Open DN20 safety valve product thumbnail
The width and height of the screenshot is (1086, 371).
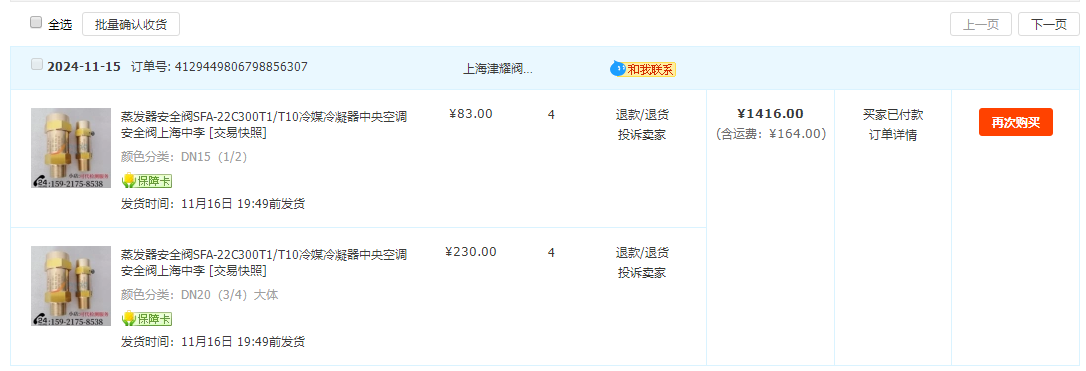pyautogui.click(x=71, y=286)
